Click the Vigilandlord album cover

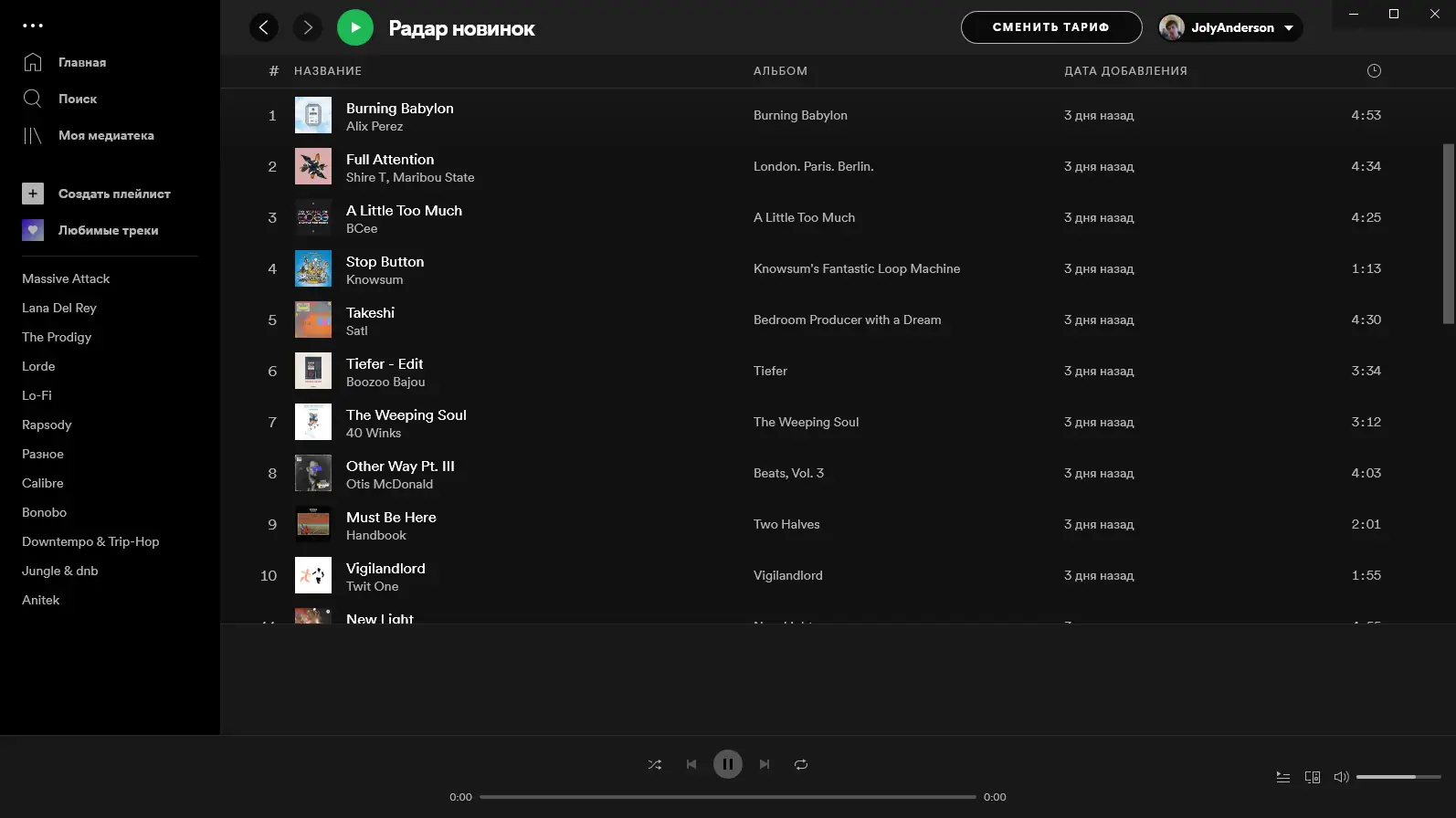(313, 575)
